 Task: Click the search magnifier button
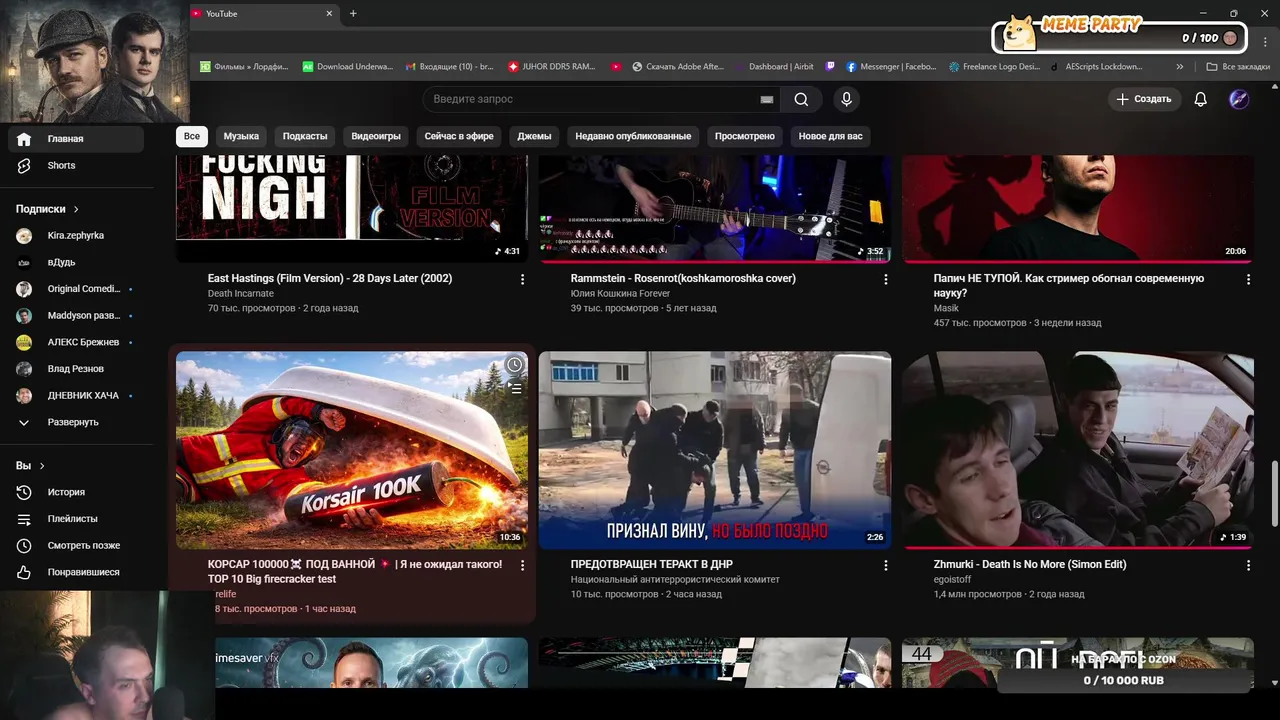tap(801, 99)
